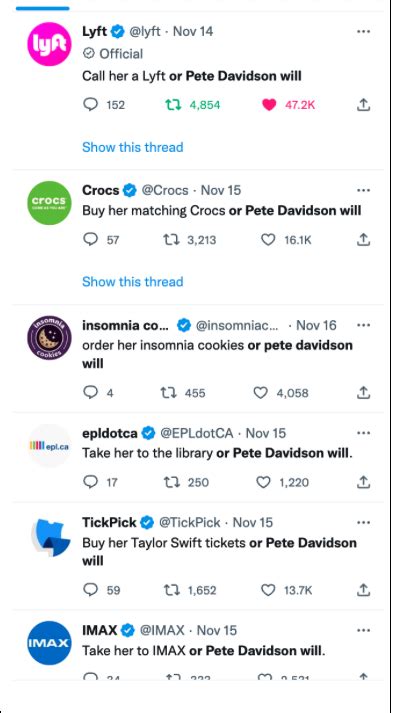Open the @EPLdotCA handle
This screenshot has width=393, height=713.
(x=196, y=433)
